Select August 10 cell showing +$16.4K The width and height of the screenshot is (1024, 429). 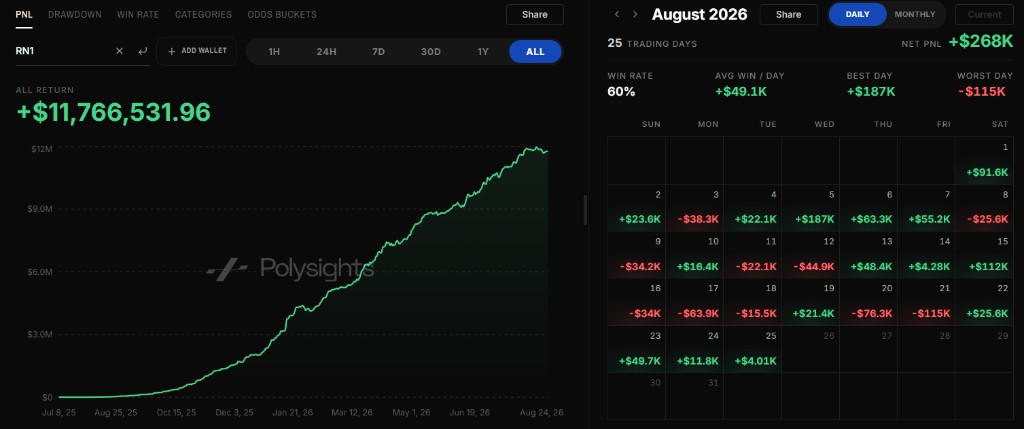point(694,255)
